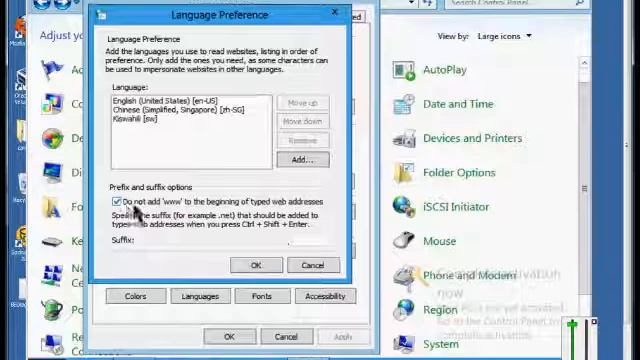Click the Languages button
Viewport: 640px width, 360px height.
[200, 296]
